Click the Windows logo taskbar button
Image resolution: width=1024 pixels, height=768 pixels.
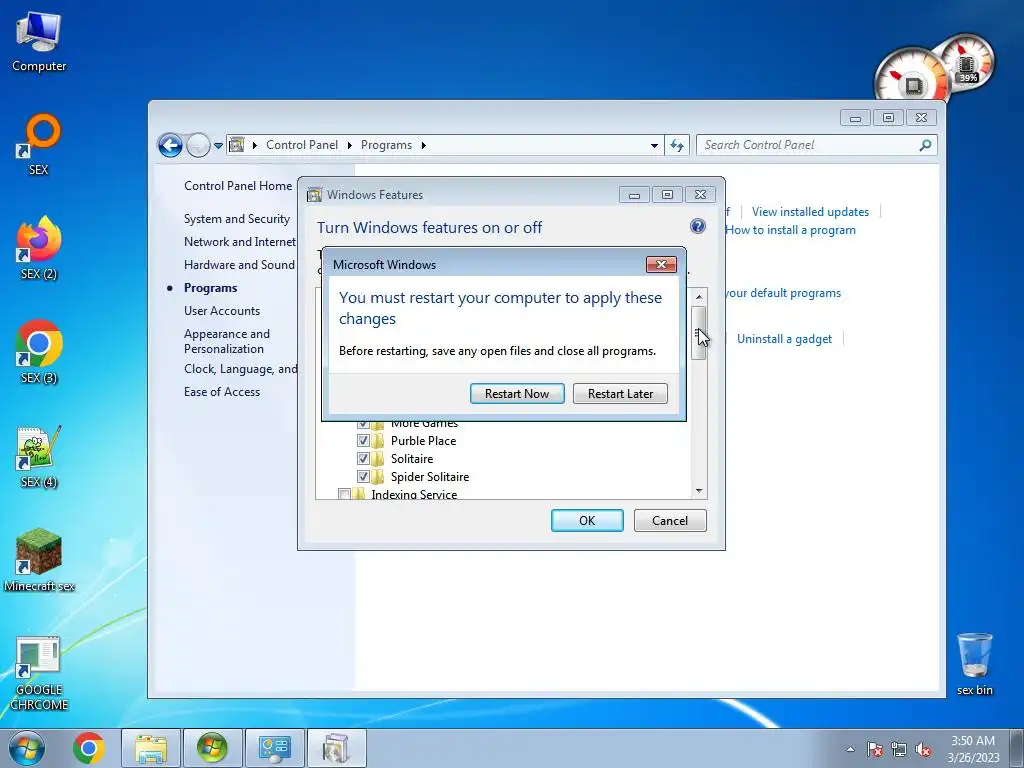(212, 748)
